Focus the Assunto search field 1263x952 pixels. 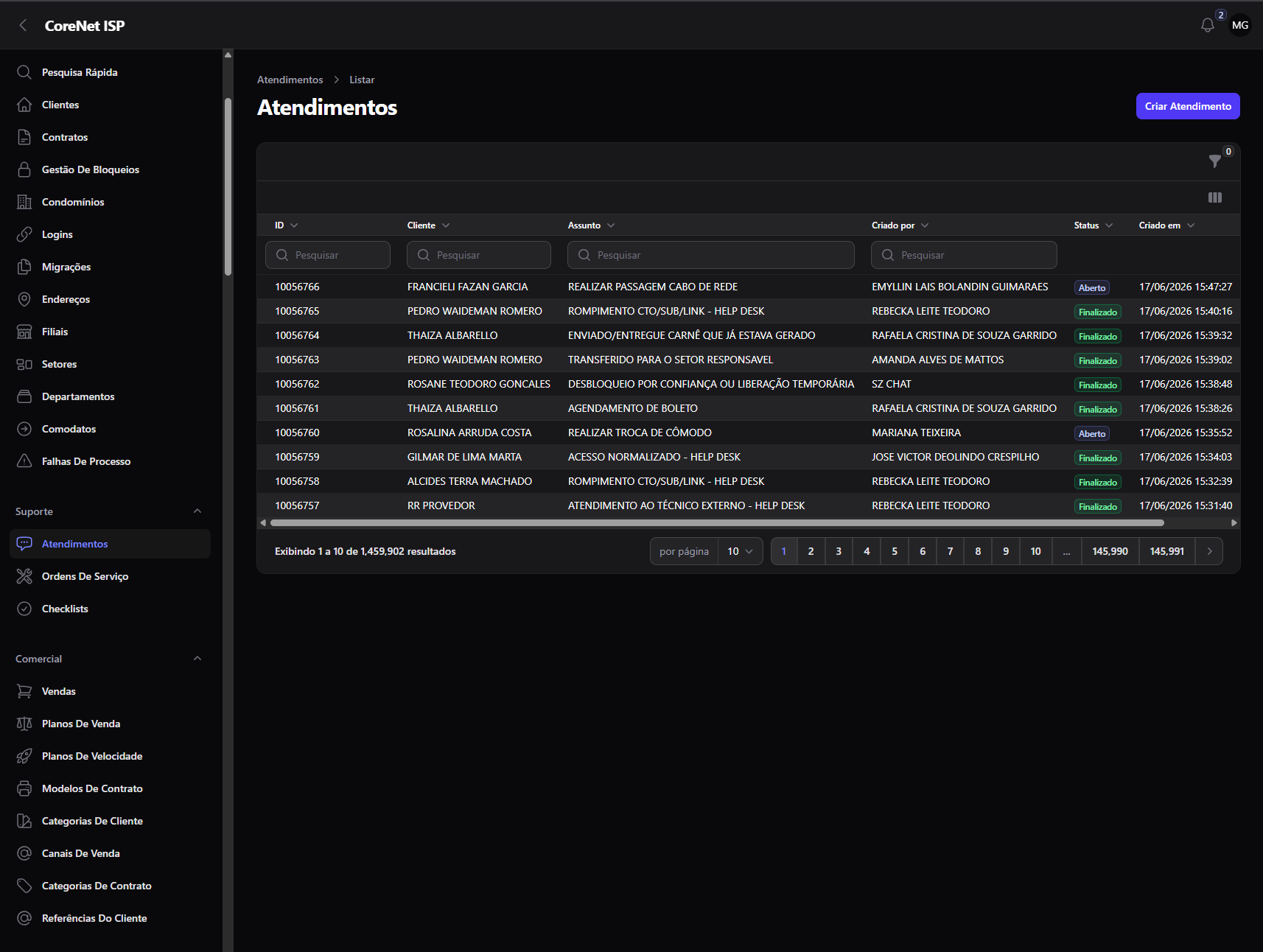710,255
